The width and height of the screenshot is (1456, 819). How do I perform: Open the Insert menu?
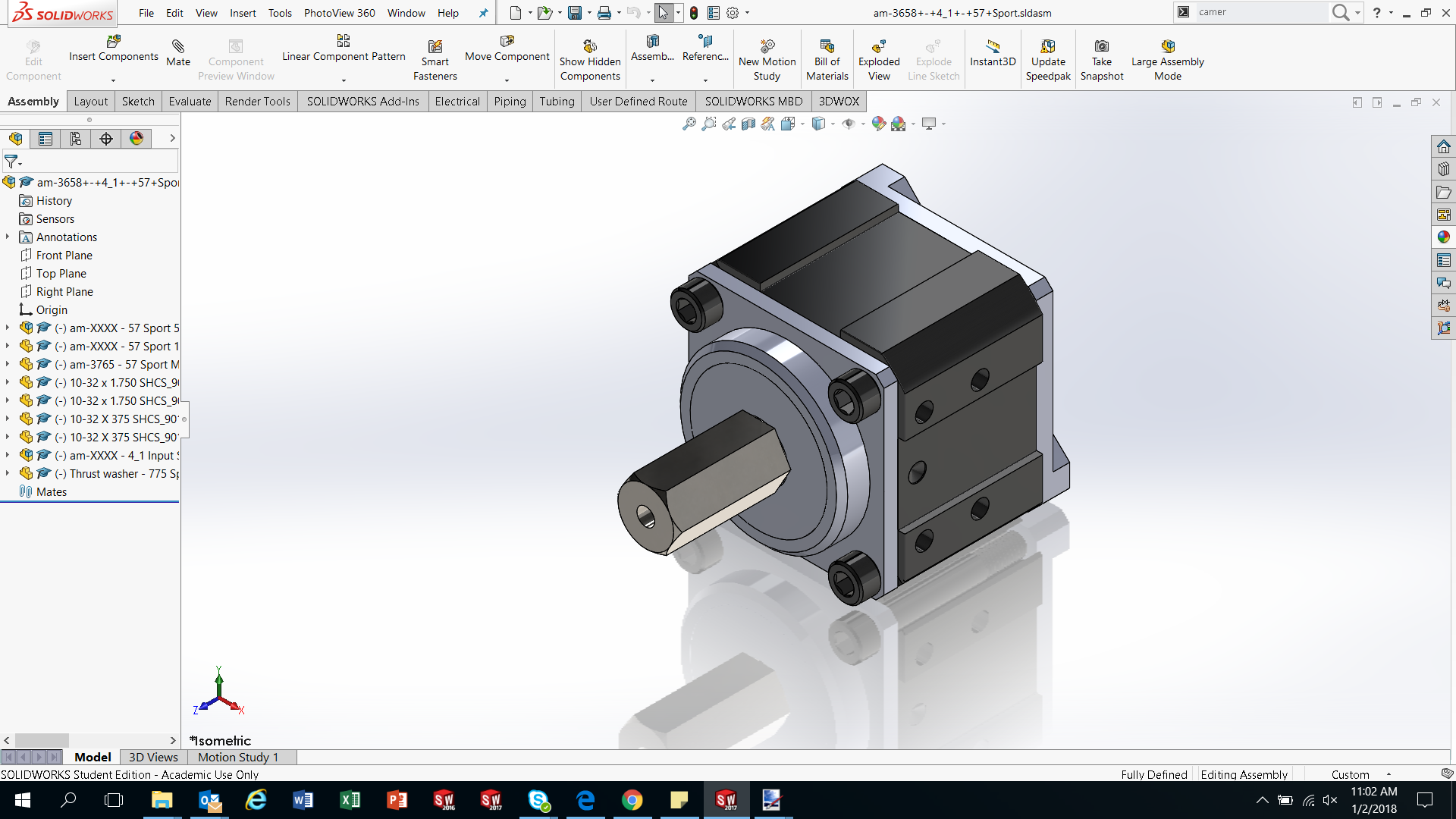(243, 13)
